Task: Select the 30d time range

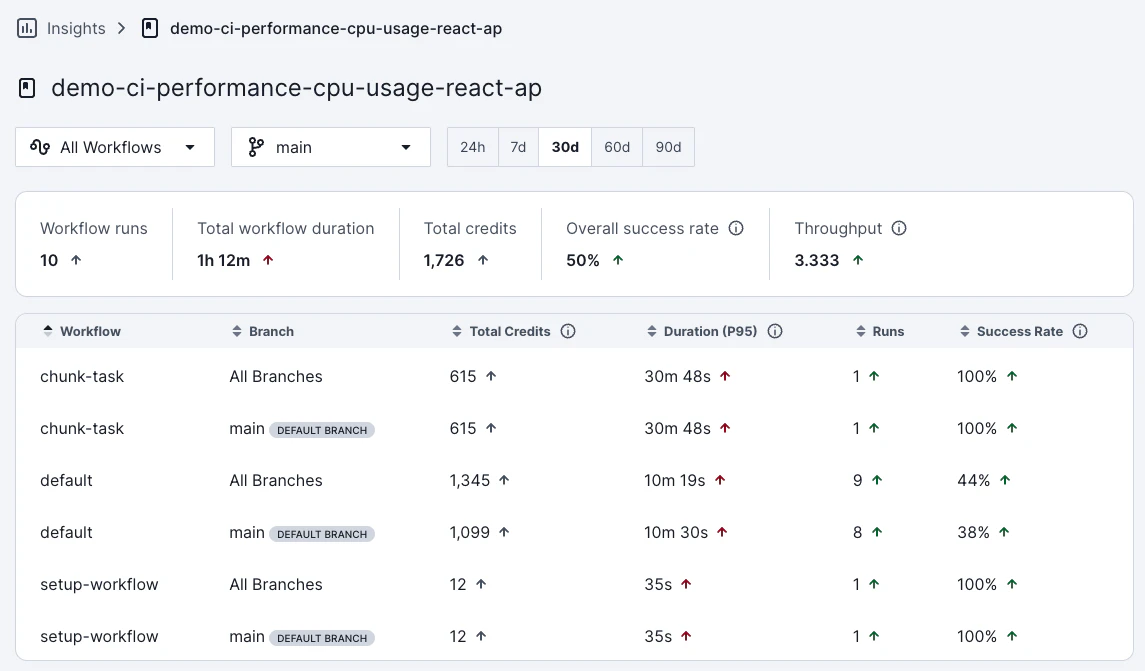Action: tap(565, 147)
